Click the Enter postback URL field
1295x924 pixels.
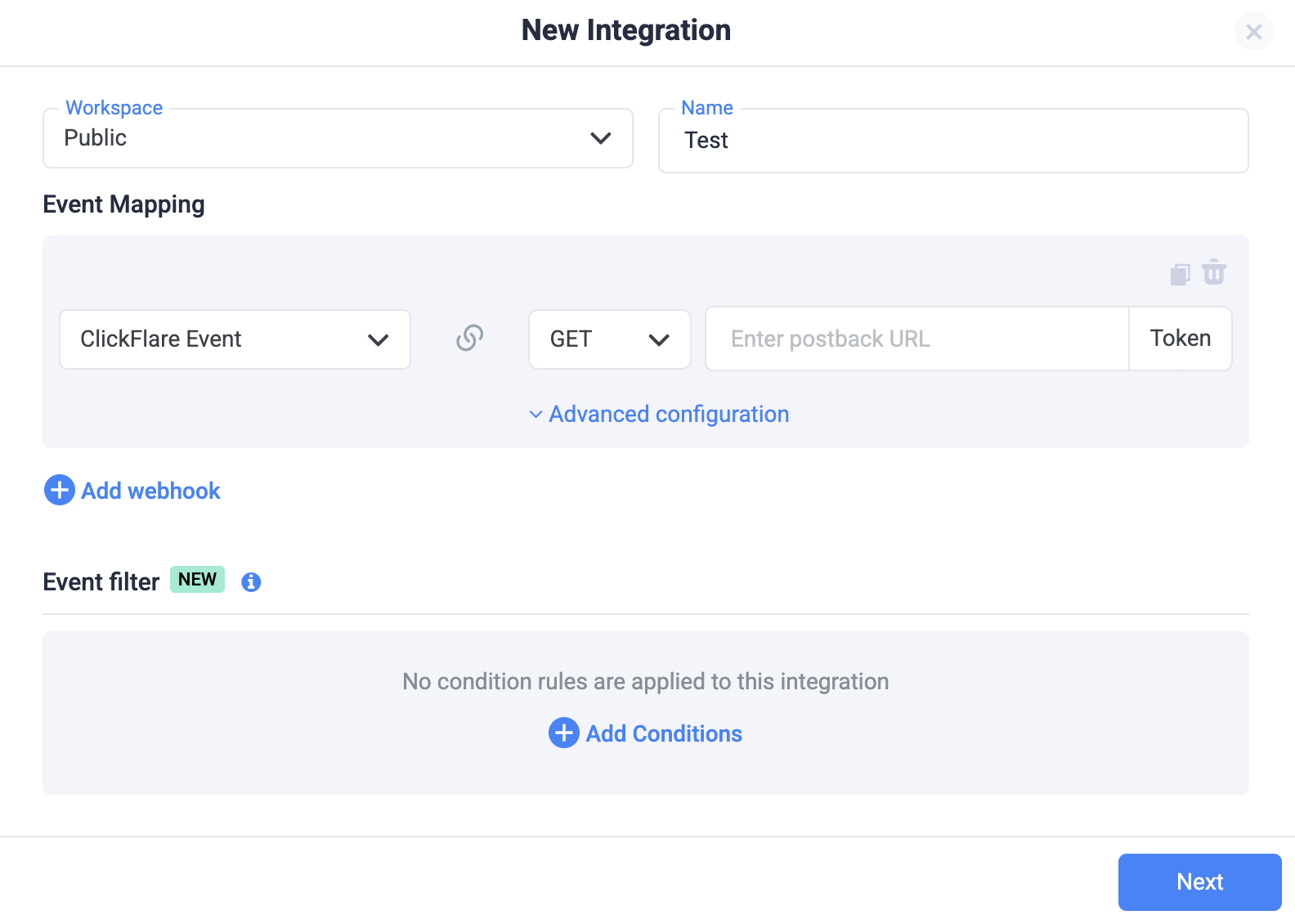(x=916, y=339)
